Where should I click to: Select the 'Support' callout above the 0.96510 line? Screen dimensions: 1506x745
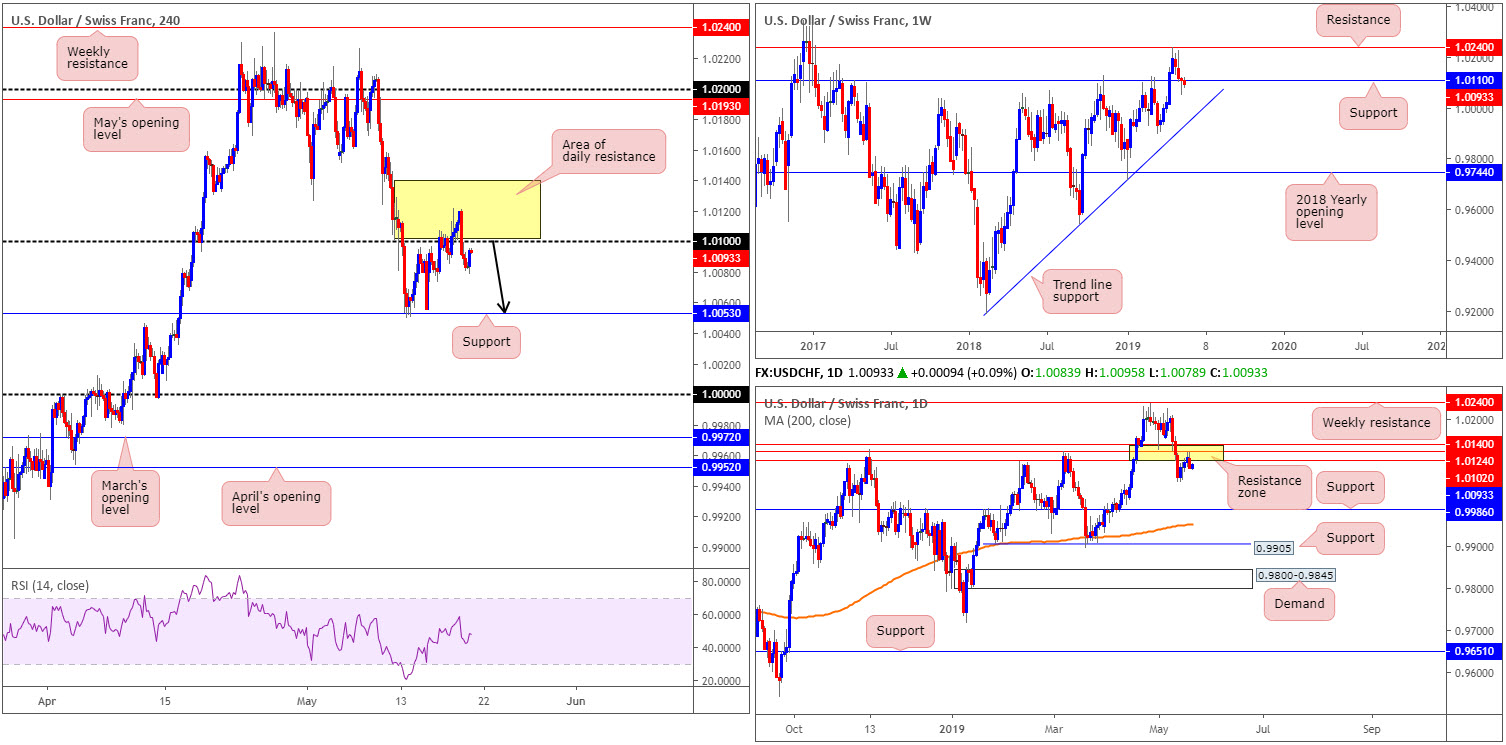(x=901, y=632)
